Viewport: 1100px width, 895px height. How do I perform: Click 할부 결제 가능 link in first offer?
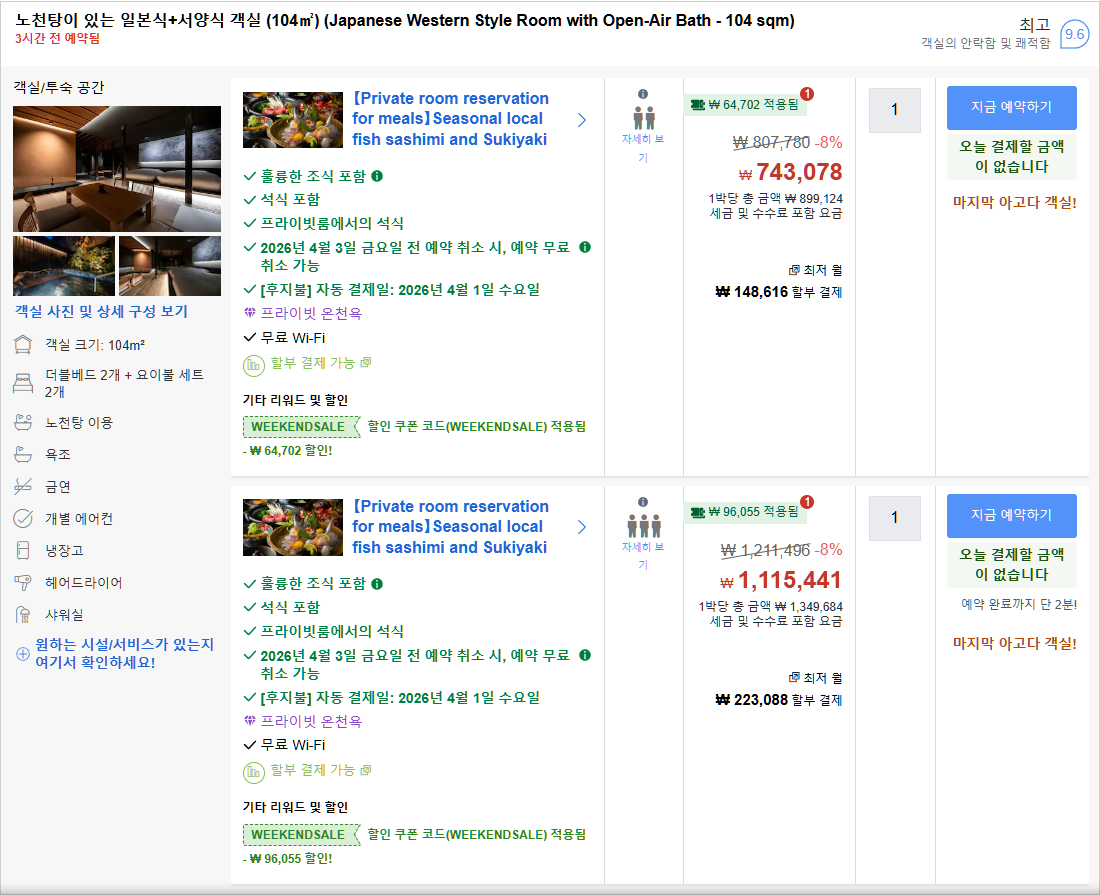(x=321, y=363)
